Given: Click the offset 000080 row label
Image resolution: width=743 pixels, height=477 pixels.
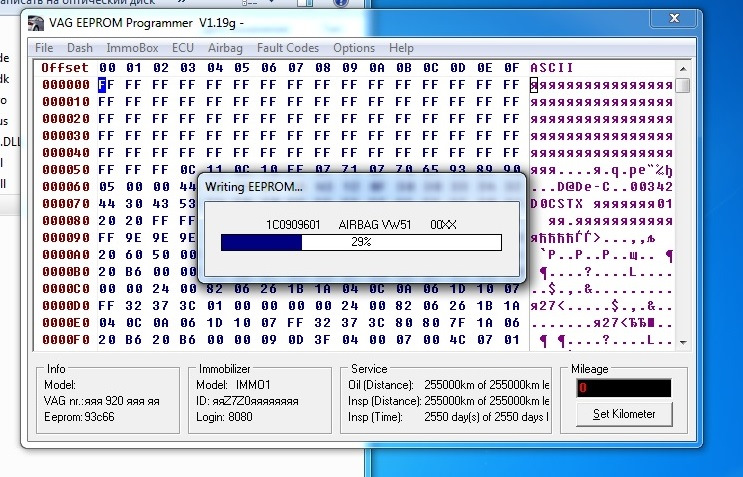Looking at the screenshot, I should [x=66, y=221].
